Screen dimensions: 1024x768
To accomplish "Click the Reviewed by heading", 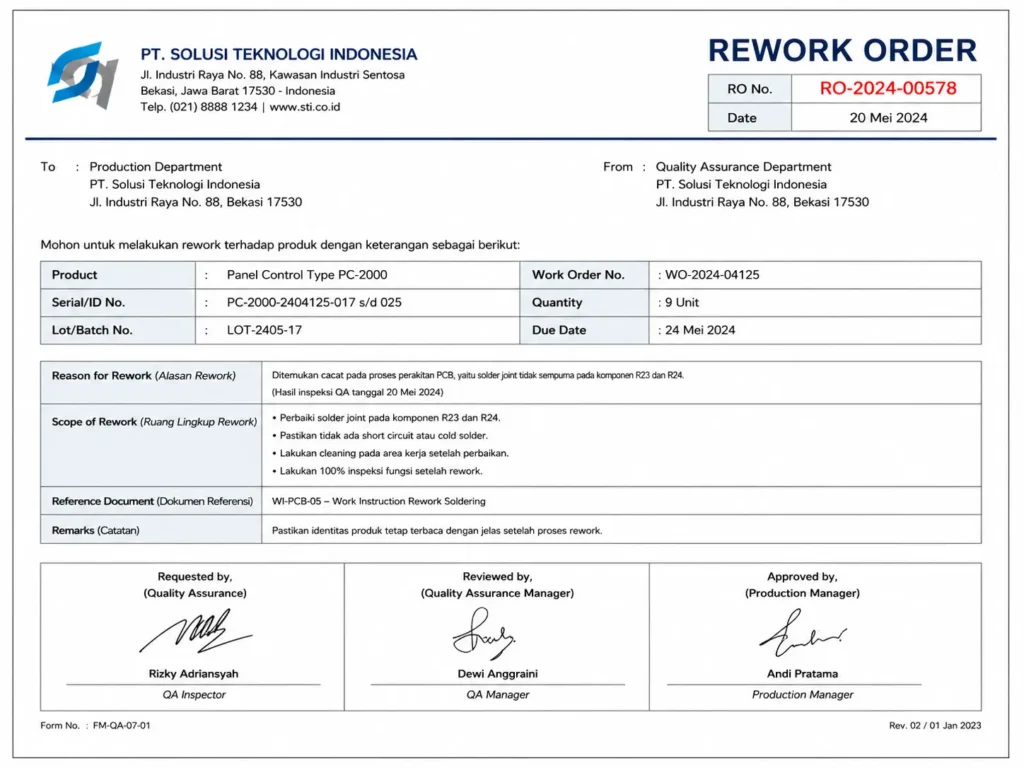I will point(497,577).
